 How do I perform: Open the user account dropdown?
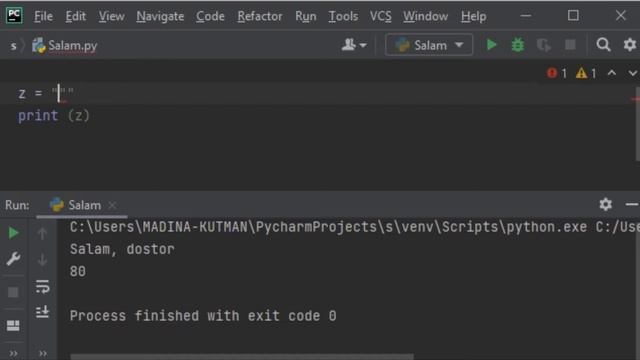click(x=353, y=45)
